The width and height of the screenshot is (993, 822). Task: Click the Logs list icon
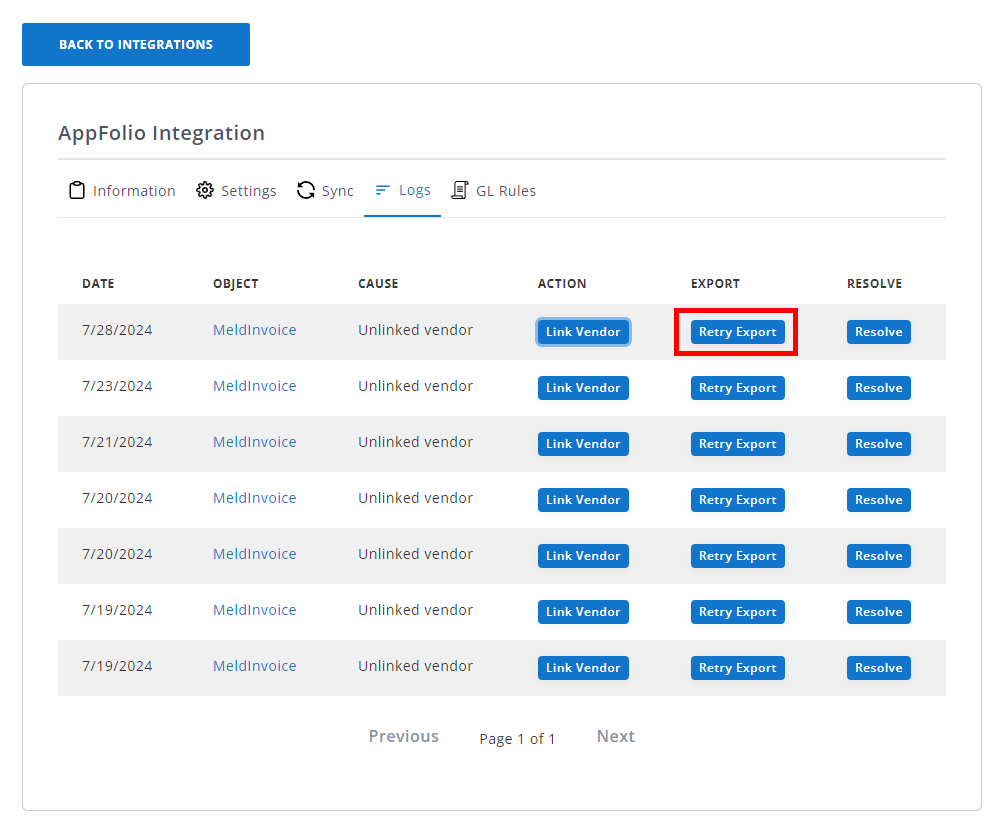(382, 190)
